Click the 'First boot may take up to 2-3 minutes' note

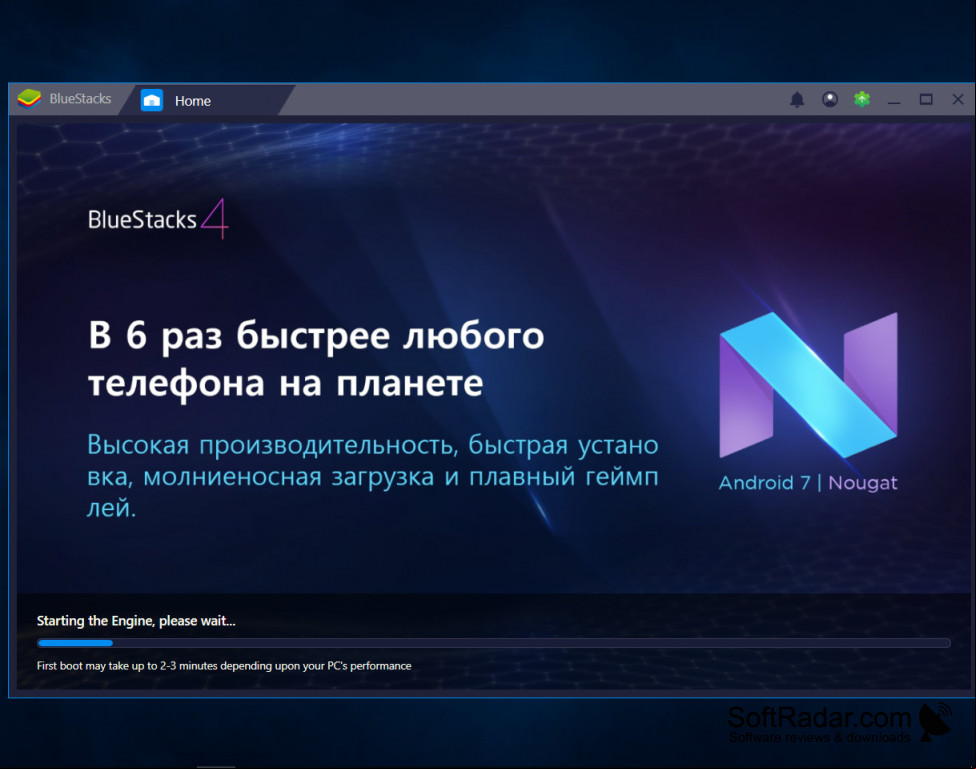click(x=224, y=666)
